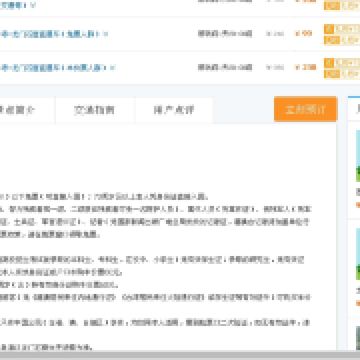Click the orange ¥238 price
The height and width of the screenshot is (360, 360).
(306, 67)
